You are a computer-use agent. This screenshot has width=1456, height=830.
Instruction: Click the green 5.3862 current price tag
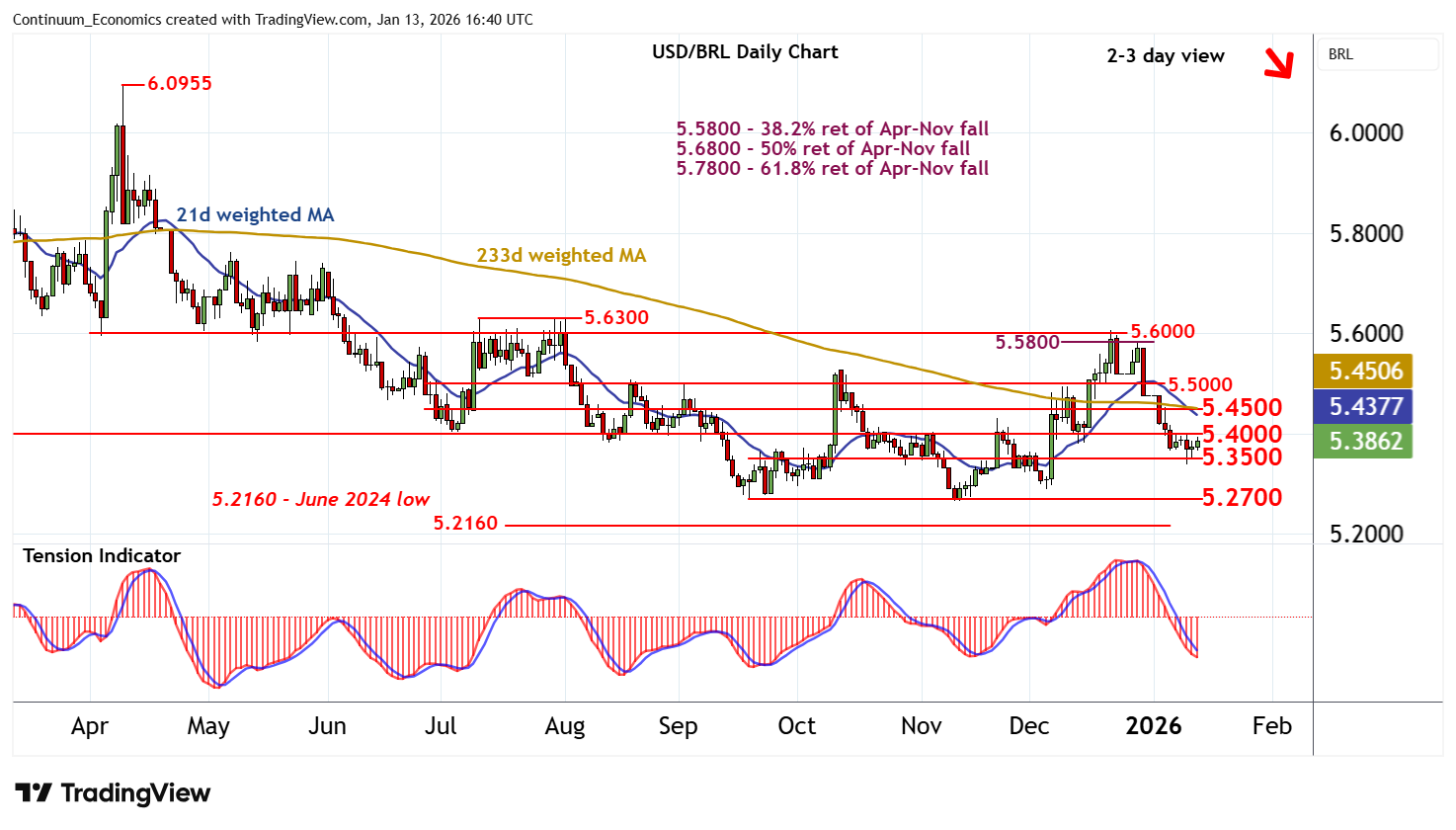coord(1365,441)
